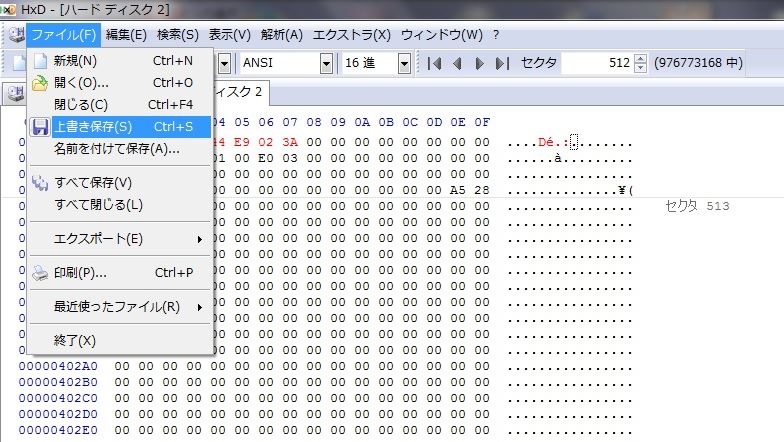This screenshot has width=784, height=442.
Task: Open the ? help menu
Action: coord(496,34)
